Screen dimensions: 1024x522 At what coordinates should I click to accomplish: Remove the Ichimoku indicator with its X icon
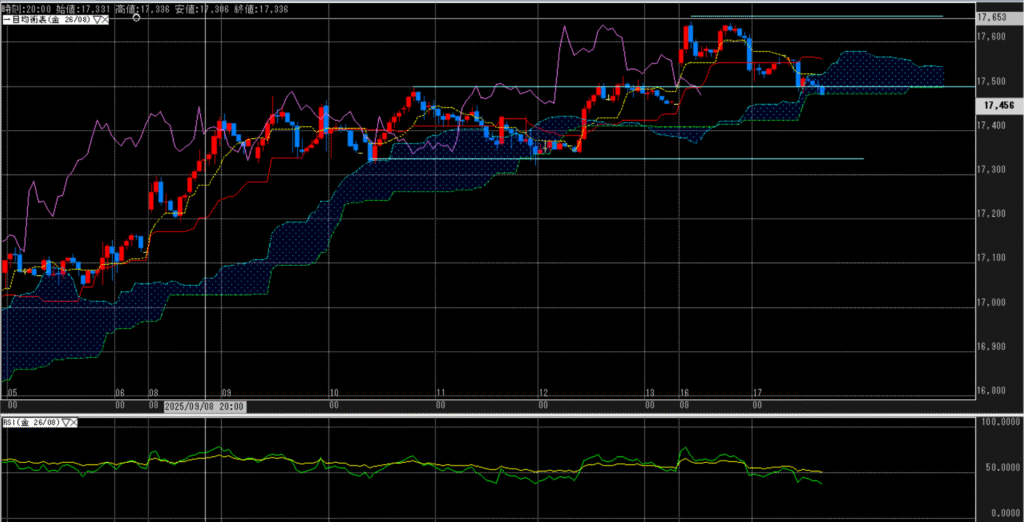105,20
